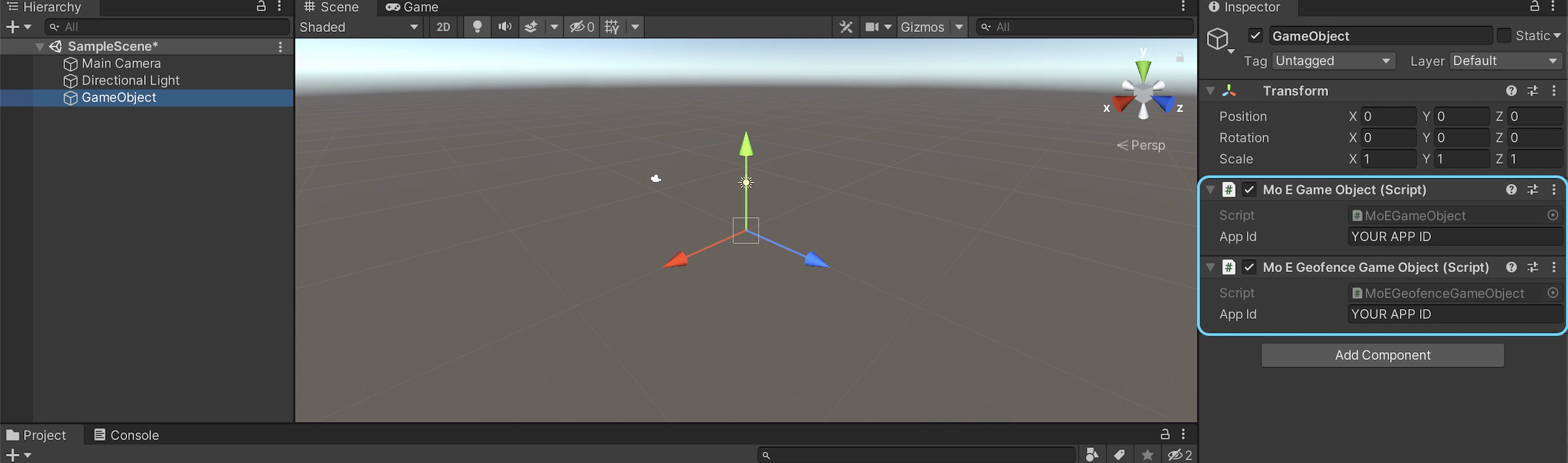Image resolution: width=1568 pixels, height=463 pixels.
Task: Toggle hidden objects visibility counter in Scene toolbar
Action: 582,27
